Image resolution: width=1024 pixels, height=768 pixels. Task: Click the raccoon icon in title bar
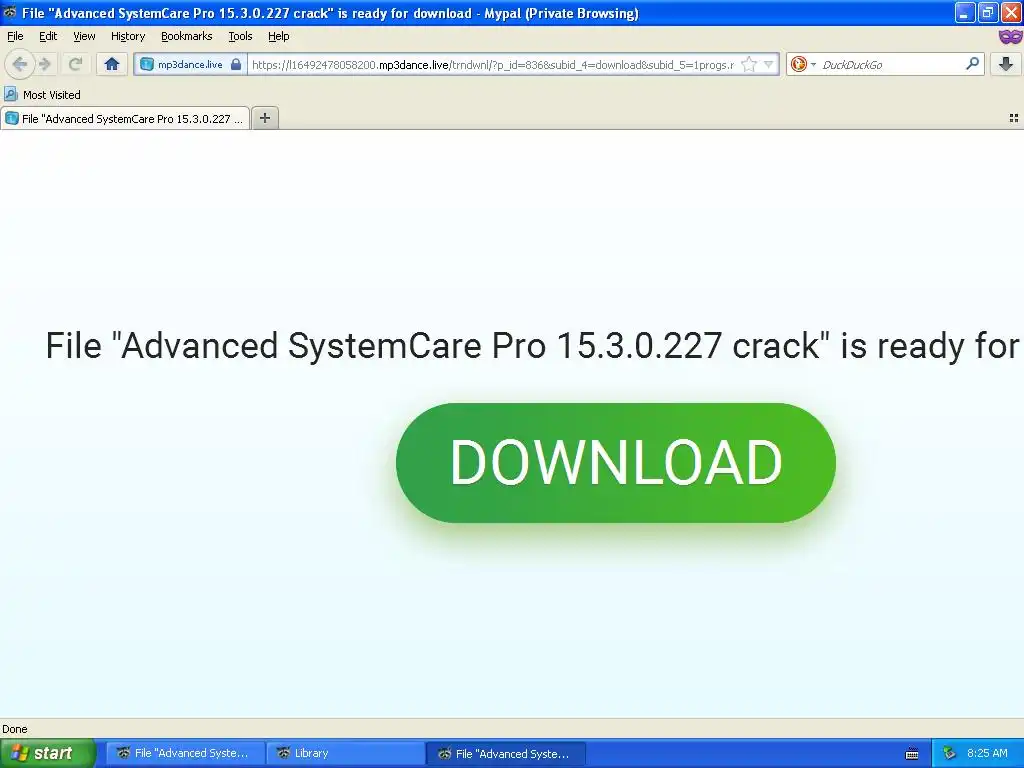10,12
